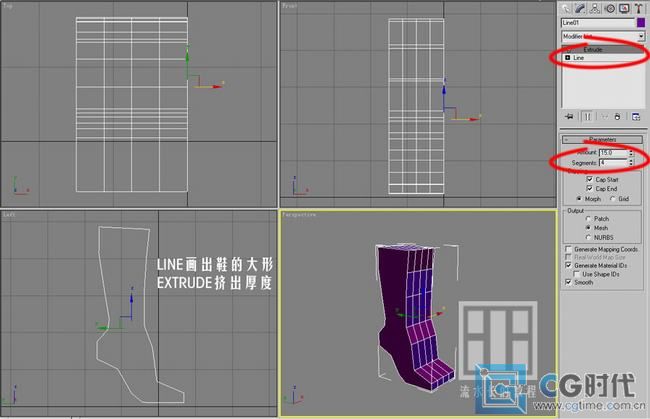This screenshot has width=650, height=419.
Task: Click the Pin Stack icon
Action: (568, 115)
